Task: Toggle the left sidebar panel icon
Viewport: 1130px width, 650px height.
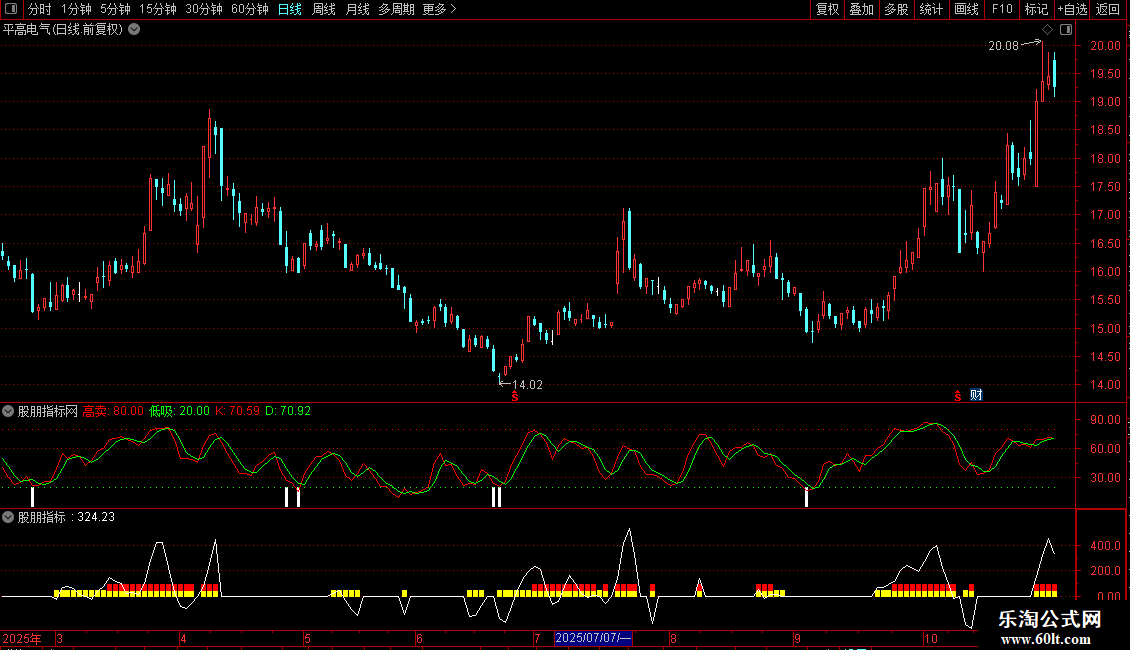Action: (x=10, y=9)
